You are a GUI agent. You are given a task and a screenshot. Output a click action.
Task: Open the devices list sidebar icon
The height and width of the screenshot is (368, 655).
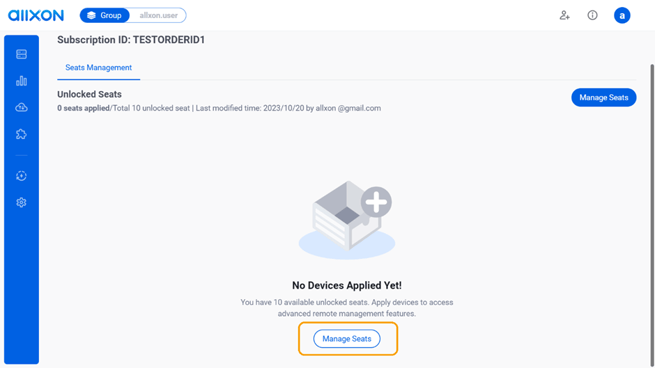(21, 54)
